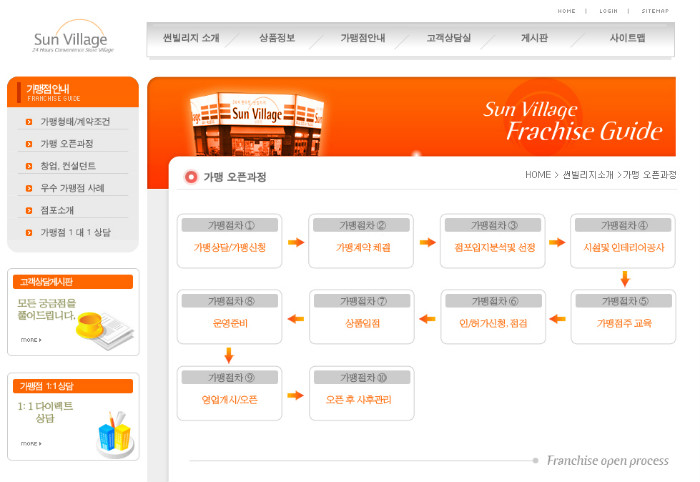Open the SITEMAP link in header

[x=655, y=11]
